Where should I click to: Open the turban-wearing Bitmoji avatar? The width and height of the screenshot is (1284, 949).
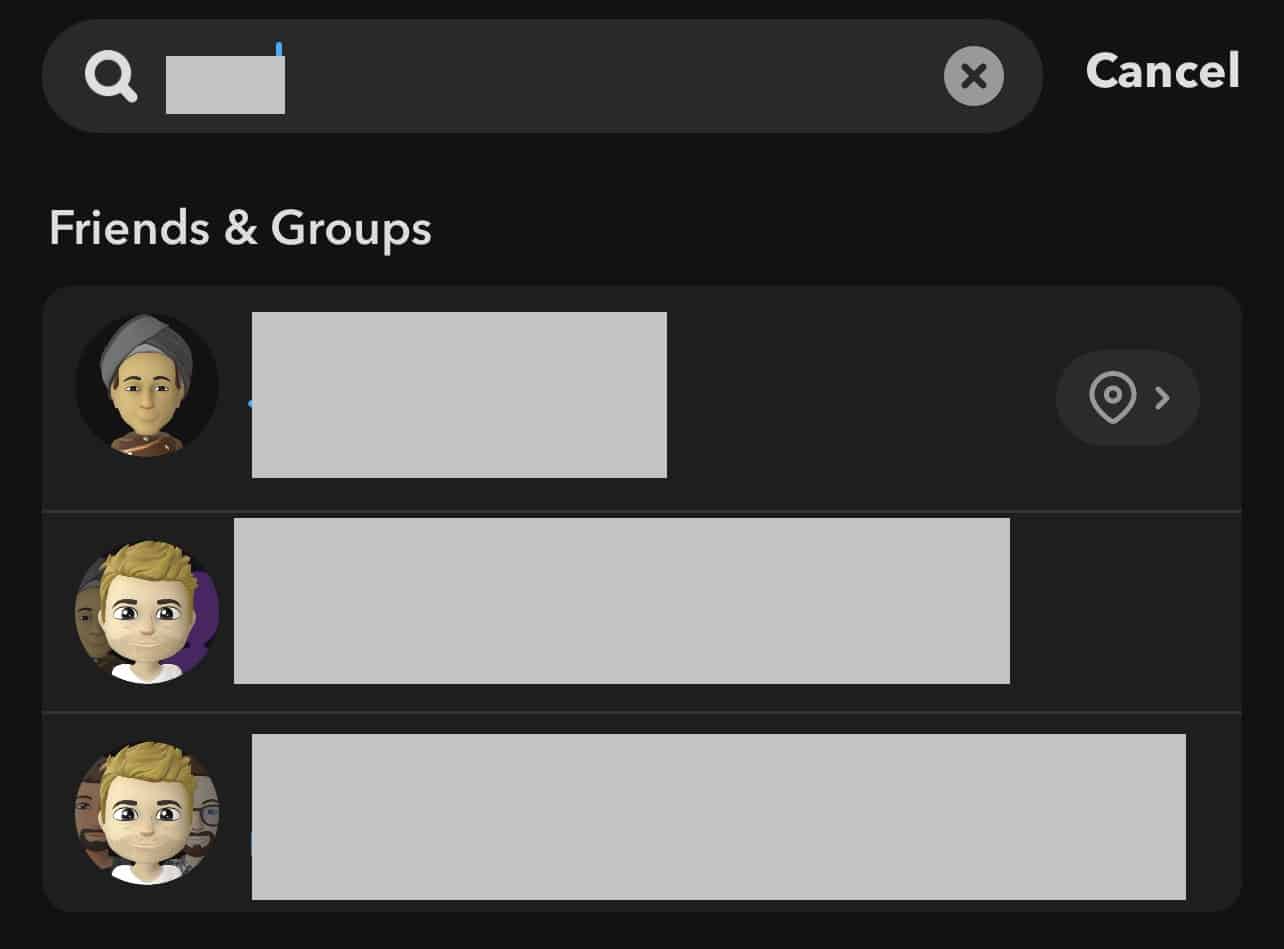click(x=147, y=385)
